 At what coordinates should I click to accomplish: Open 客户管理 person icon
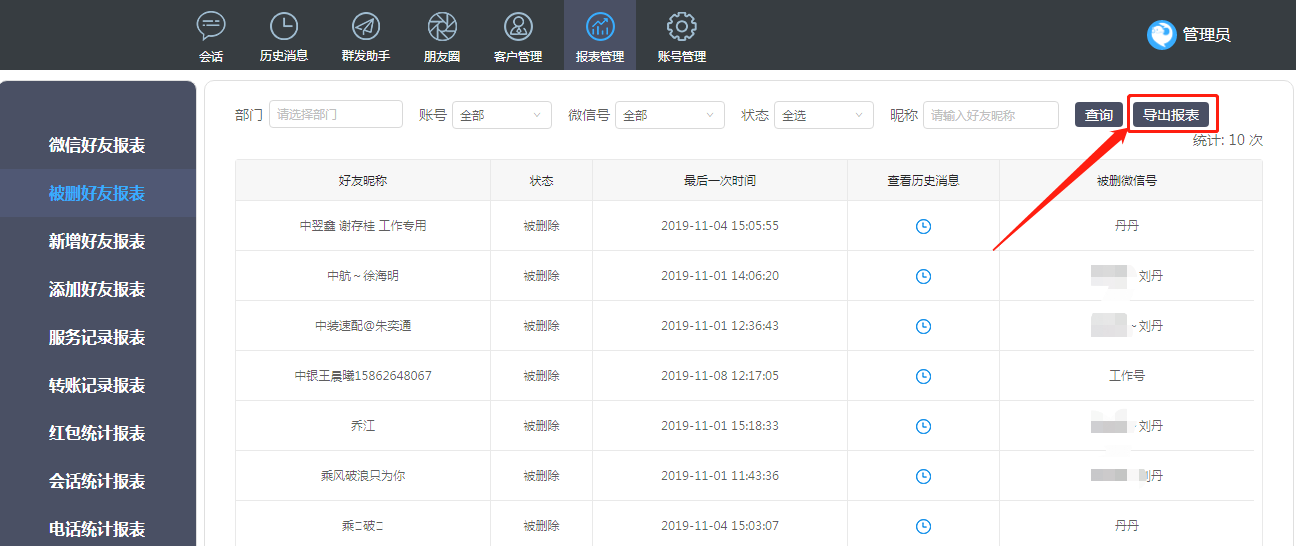click(x=518, y=25)
